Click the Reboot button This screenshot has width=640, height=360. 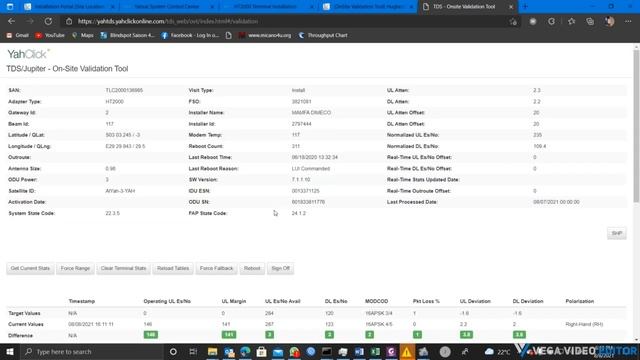click(252, 269)
